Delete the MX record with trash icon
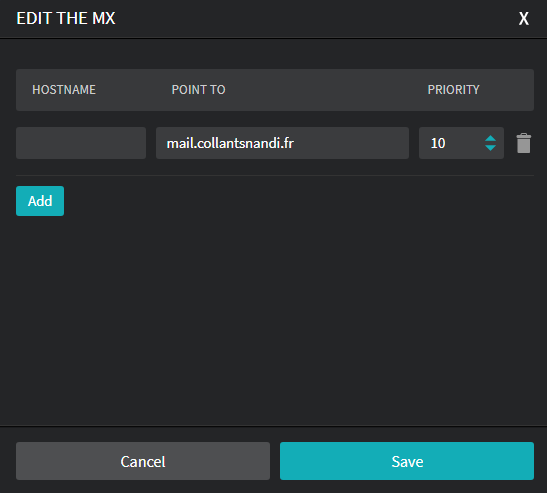 (524, 143)
